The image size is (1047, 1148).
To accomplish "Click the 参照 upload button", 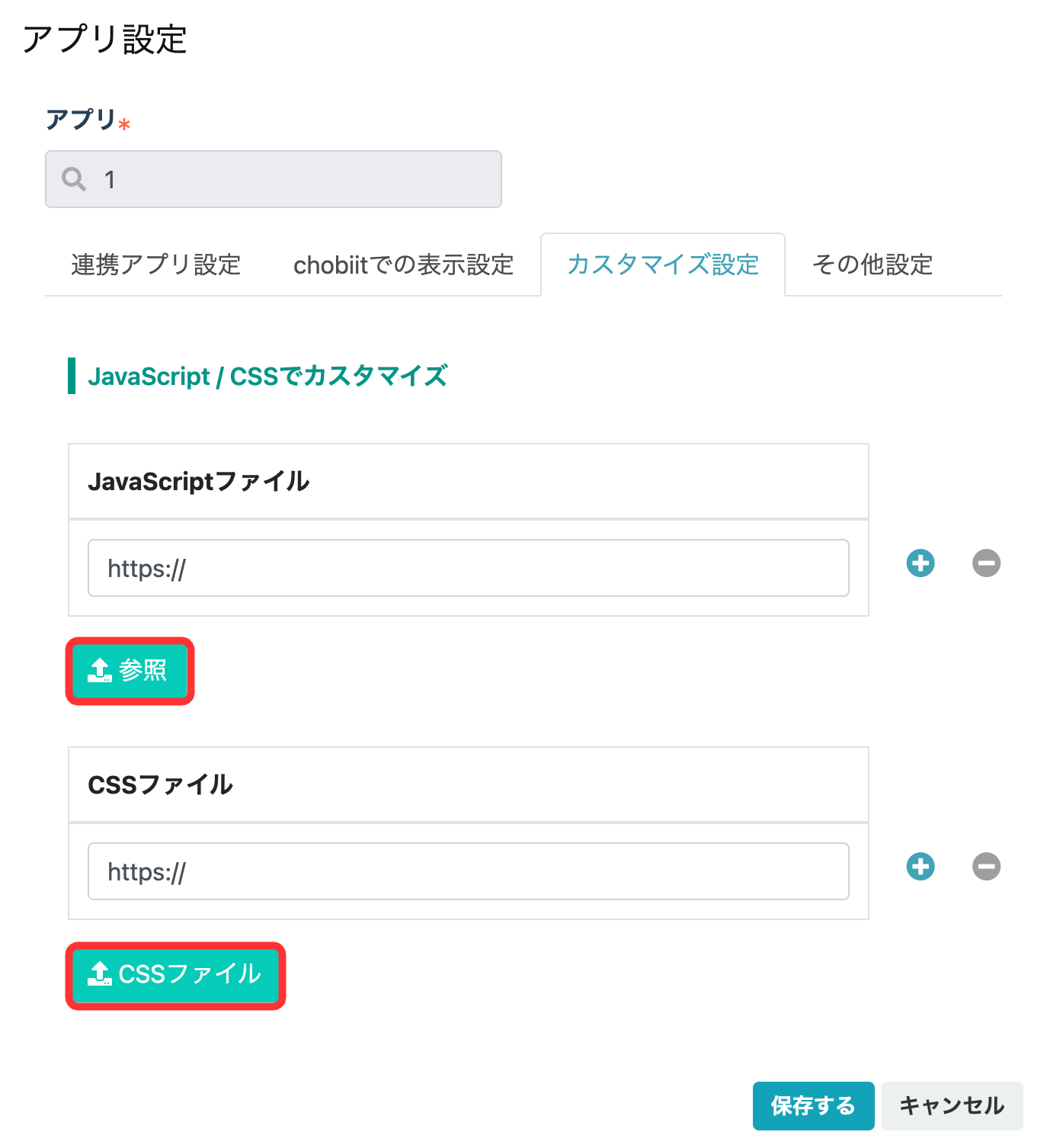I will (x=130, y=671).
